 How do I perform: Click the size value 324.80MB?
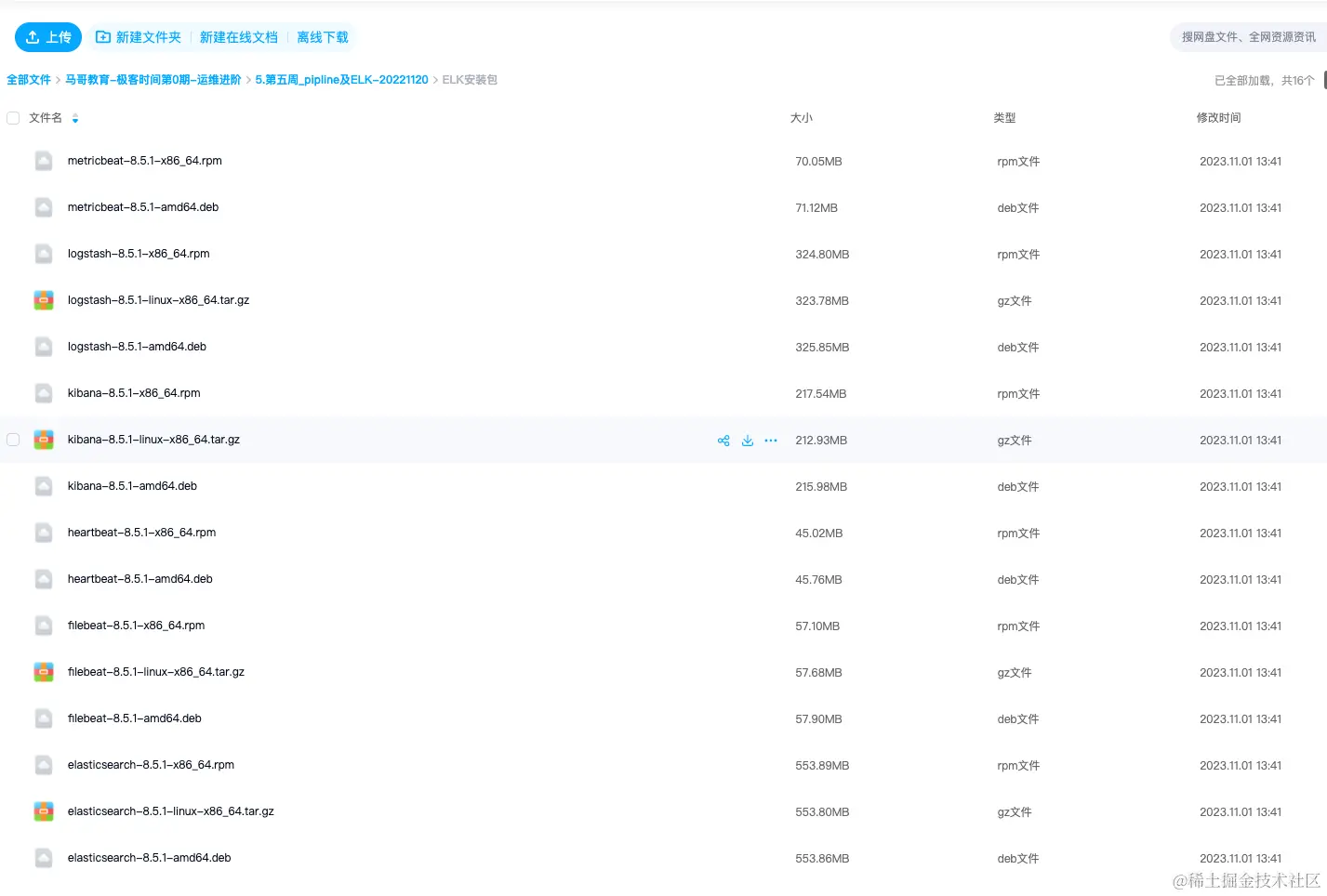tap(822, 255)
